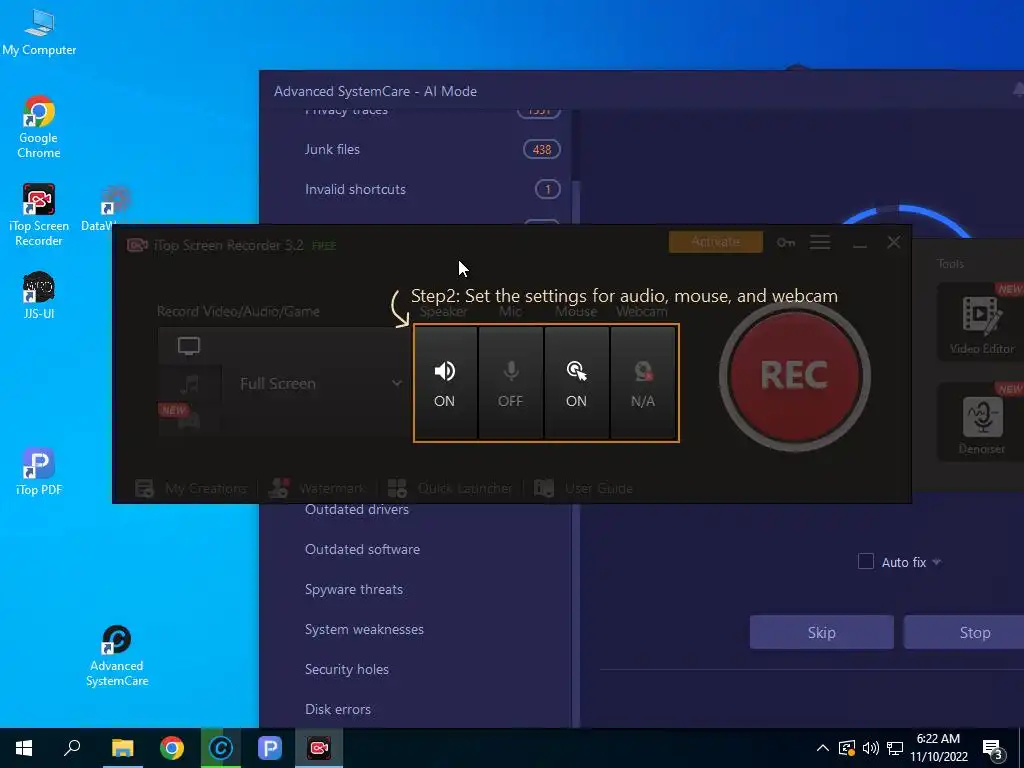Image resolution: width=1024 pixels, height=768 pixels.
Task: Open the notification center
Action: pos(993,749)
